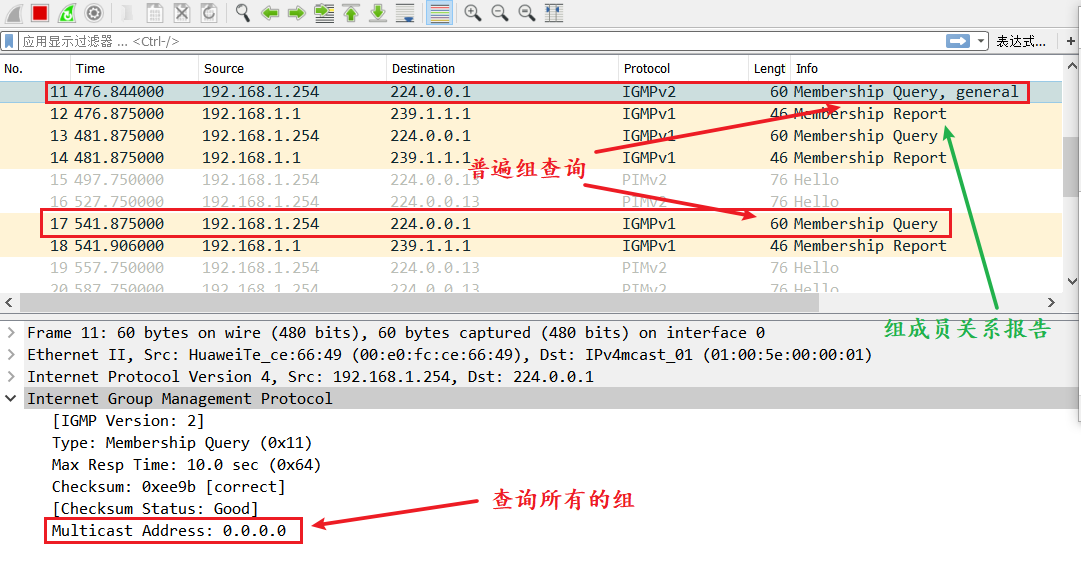Jump to first packet with up arrow
The width and height of the screenshot is (1081, 580).
tap(351, 12)
